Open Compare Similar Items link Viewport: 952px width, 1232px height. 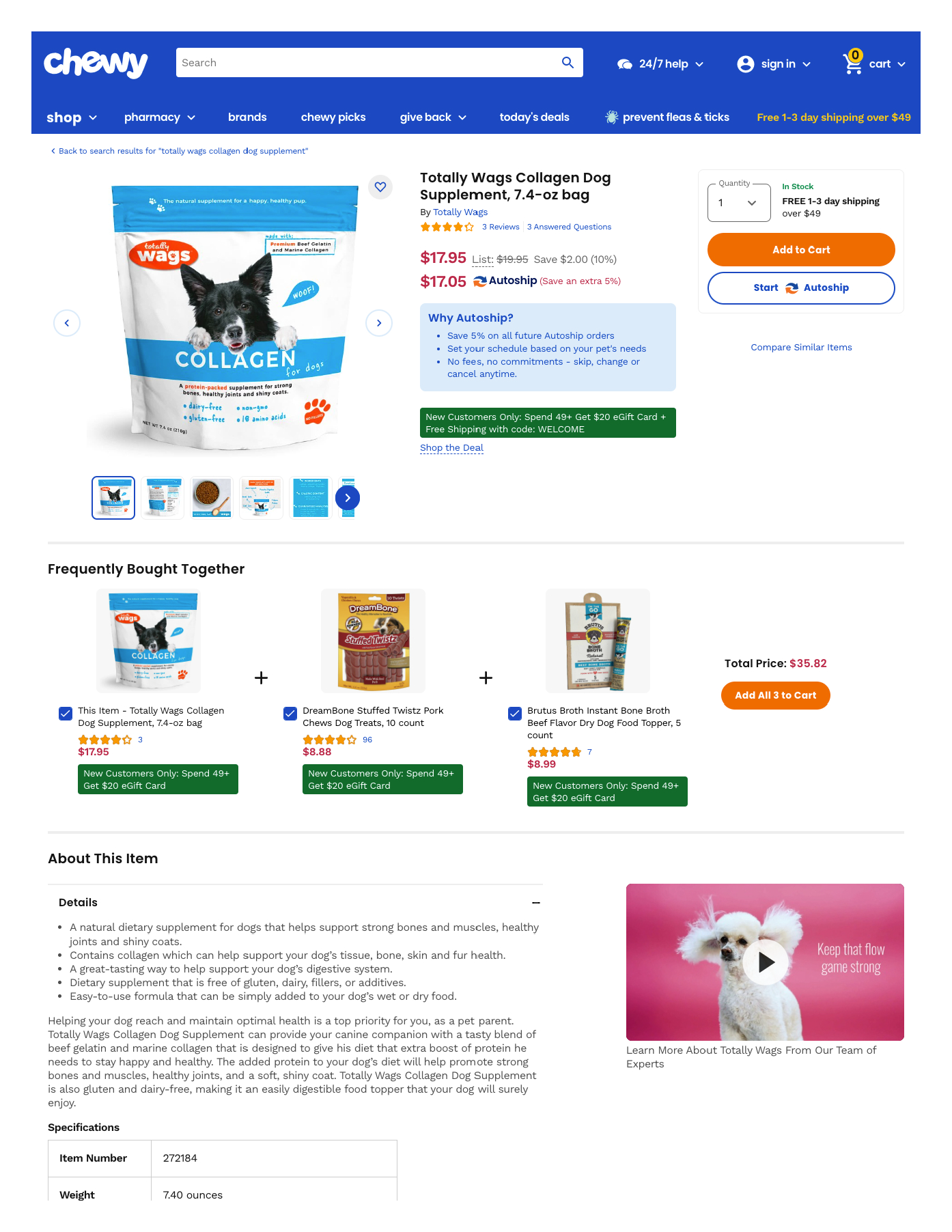[x=801, y=347]
